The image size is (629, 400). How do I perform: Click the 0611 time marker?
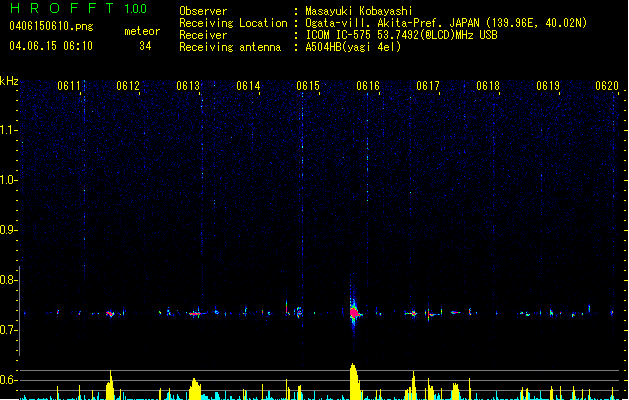click(69, 86)
